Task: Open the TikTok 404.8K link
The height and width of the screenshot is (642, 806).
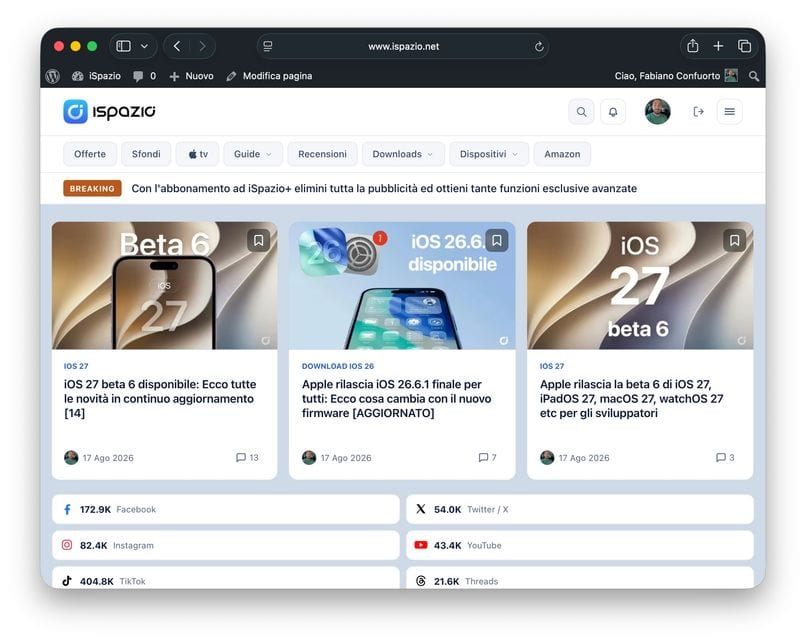Action: 226,578
